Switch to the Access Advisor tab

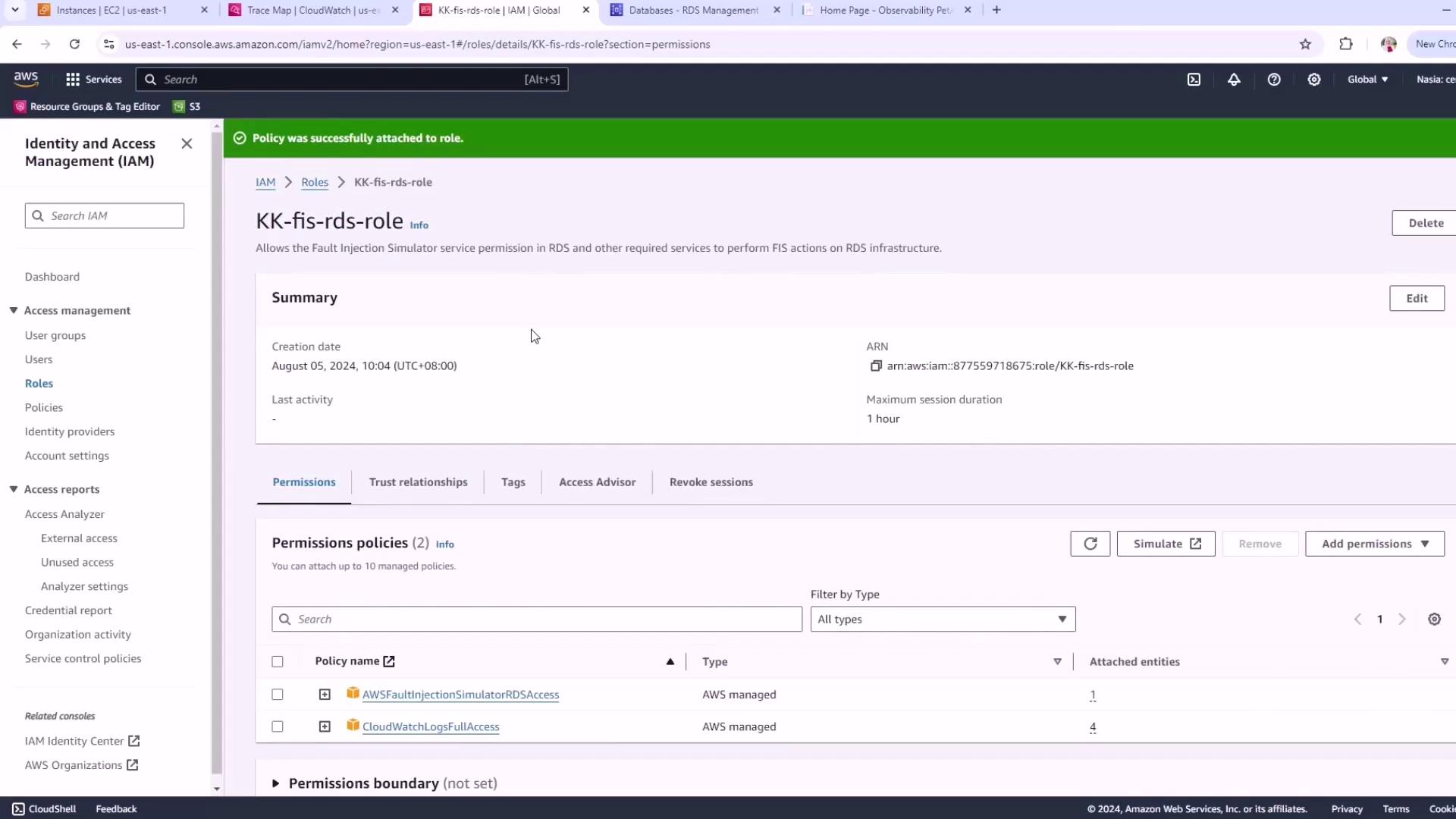point(597,482)
